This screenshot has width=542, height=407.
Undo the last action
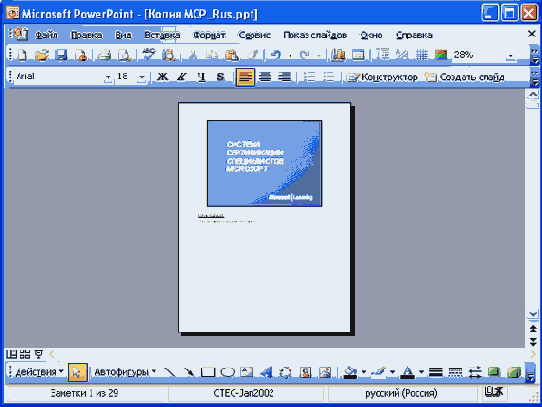tap(275, 55)
